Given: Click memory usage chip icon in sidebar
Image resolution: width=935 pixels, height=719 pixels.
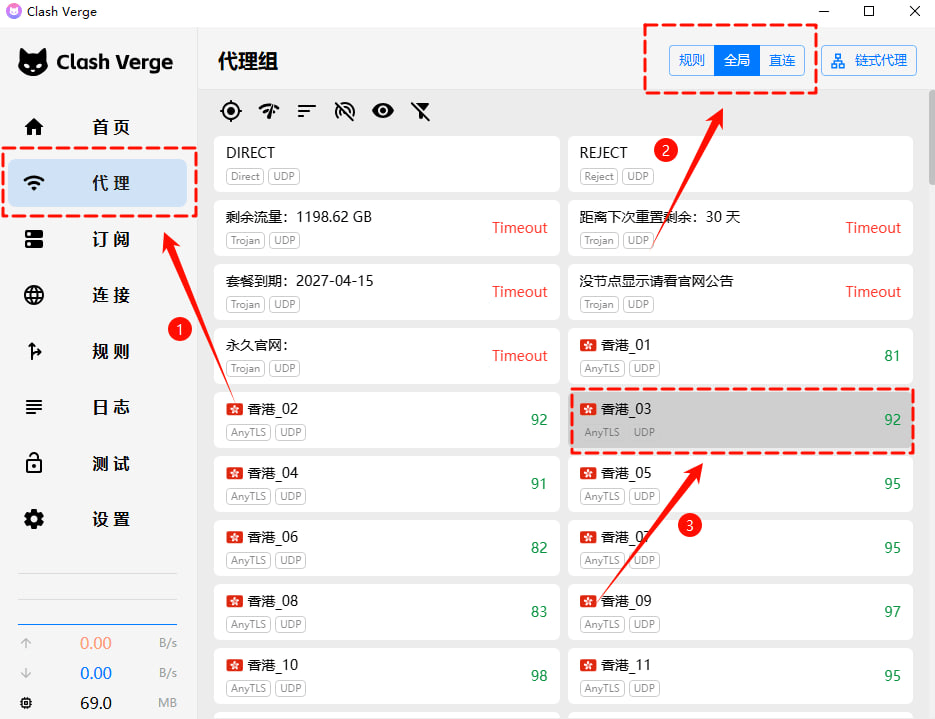Looking at the screenshot, I should (26, 703).
